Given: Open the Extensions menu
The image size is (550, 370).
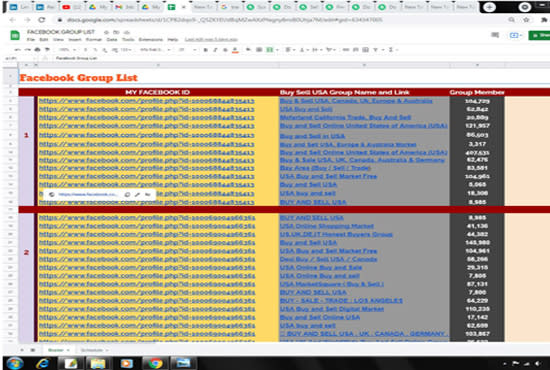Looking at the screenshot, I should pos(150,40).
